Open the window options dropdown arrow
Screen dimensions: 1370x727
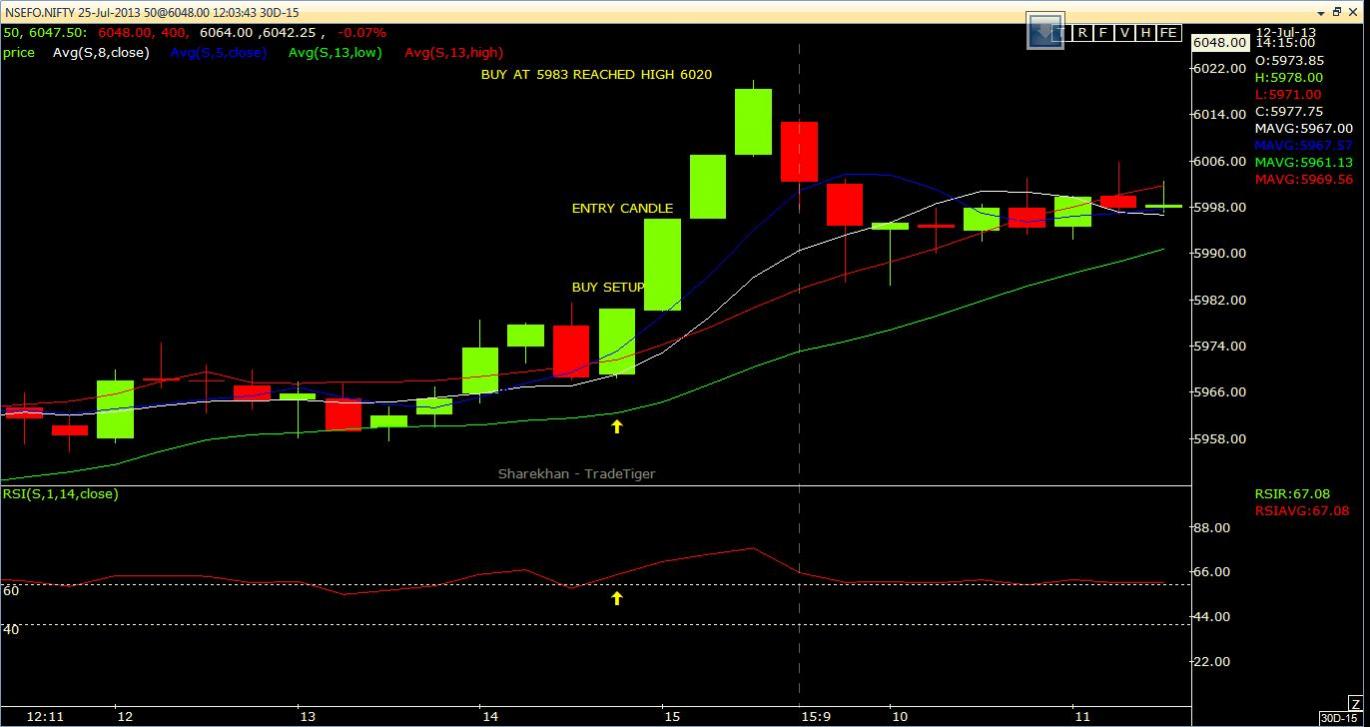pos(1320,12)
